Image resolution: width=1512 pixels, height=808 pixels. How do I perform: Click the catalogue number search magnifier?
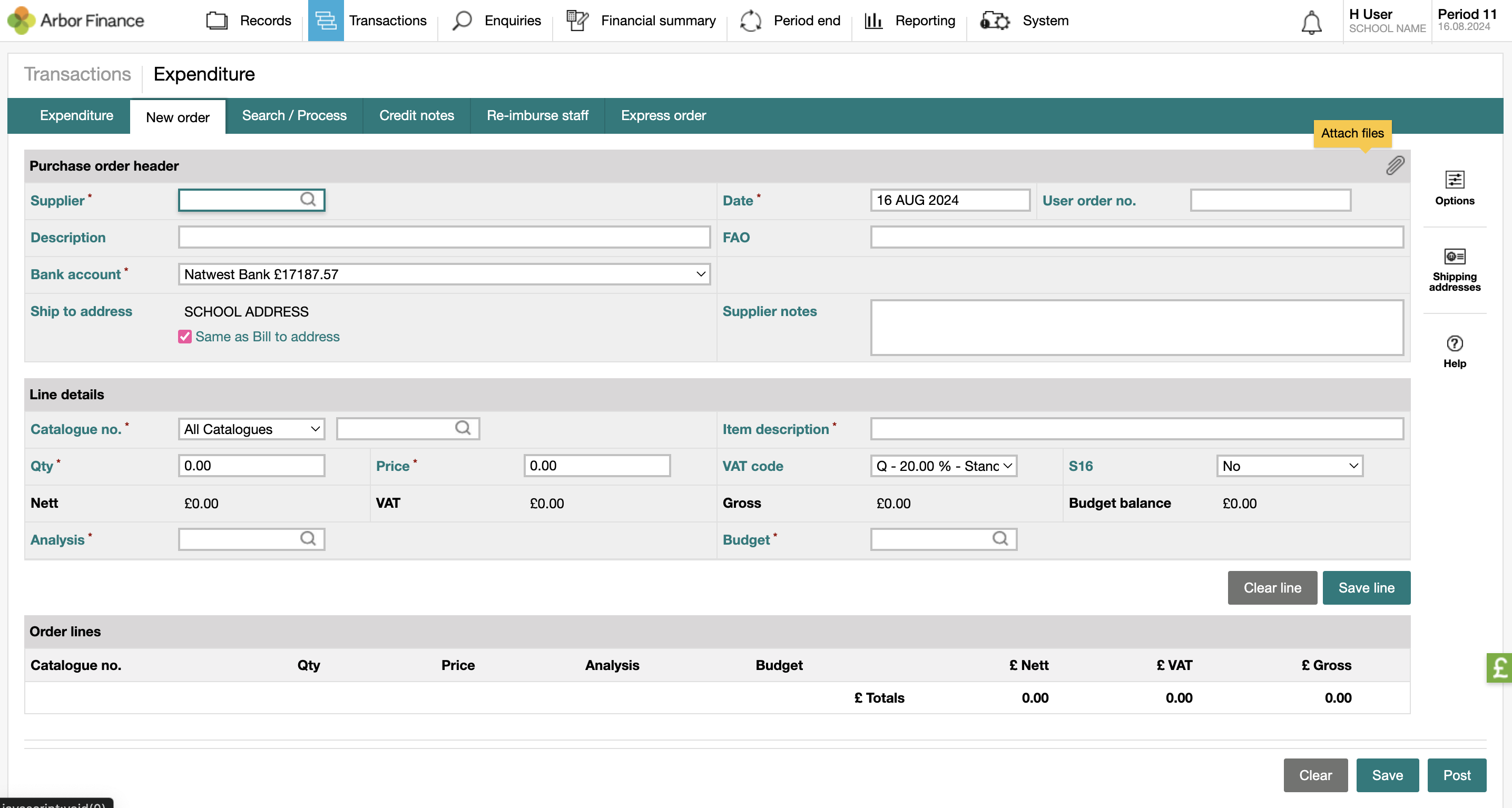[463, 428]
